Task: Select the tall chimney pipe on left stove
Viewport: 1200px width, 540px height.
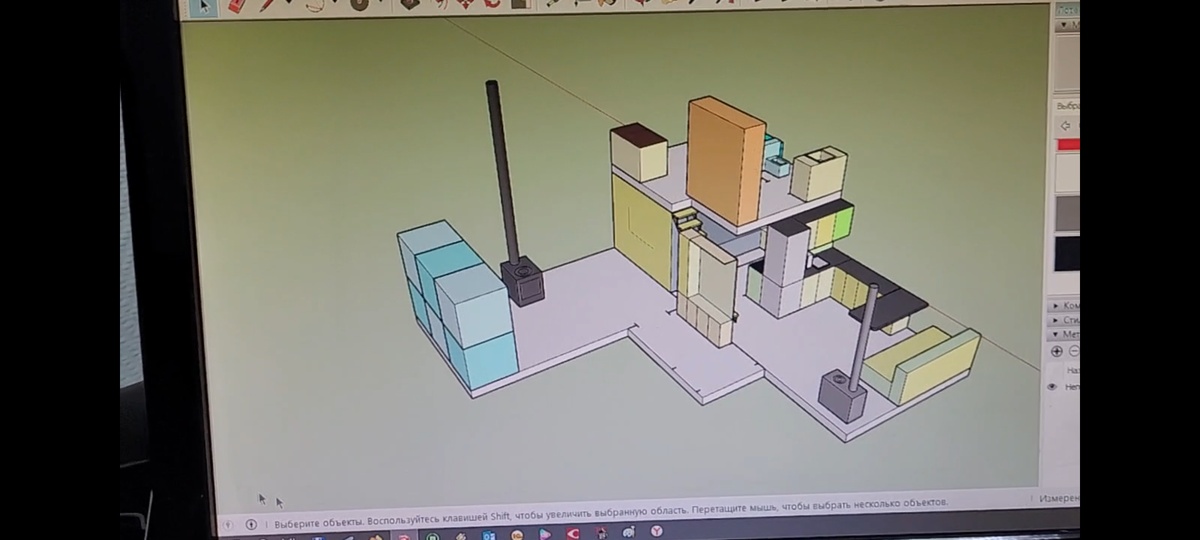Action: click(x=501, y=170)
